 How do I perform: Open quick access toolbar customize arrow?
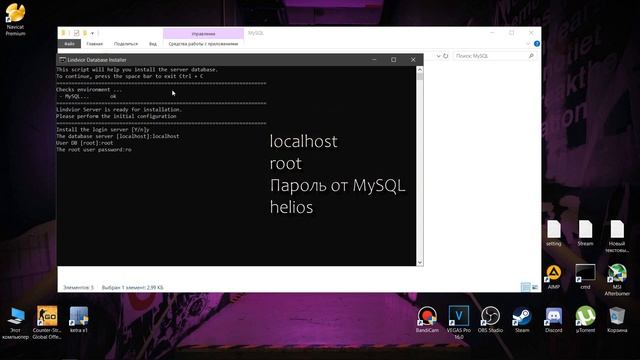[x=92, y=33]
